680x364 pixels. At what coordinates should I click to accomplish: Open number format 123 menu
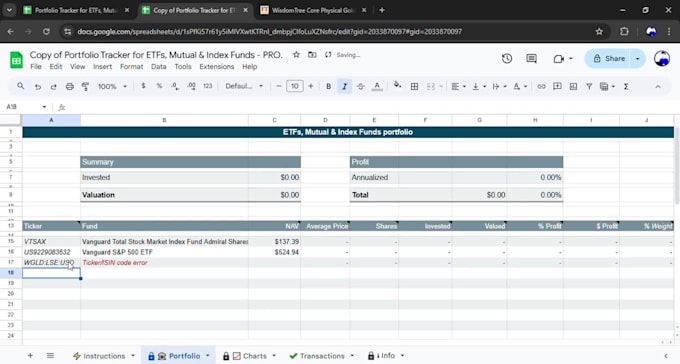(x=208, y=86)
